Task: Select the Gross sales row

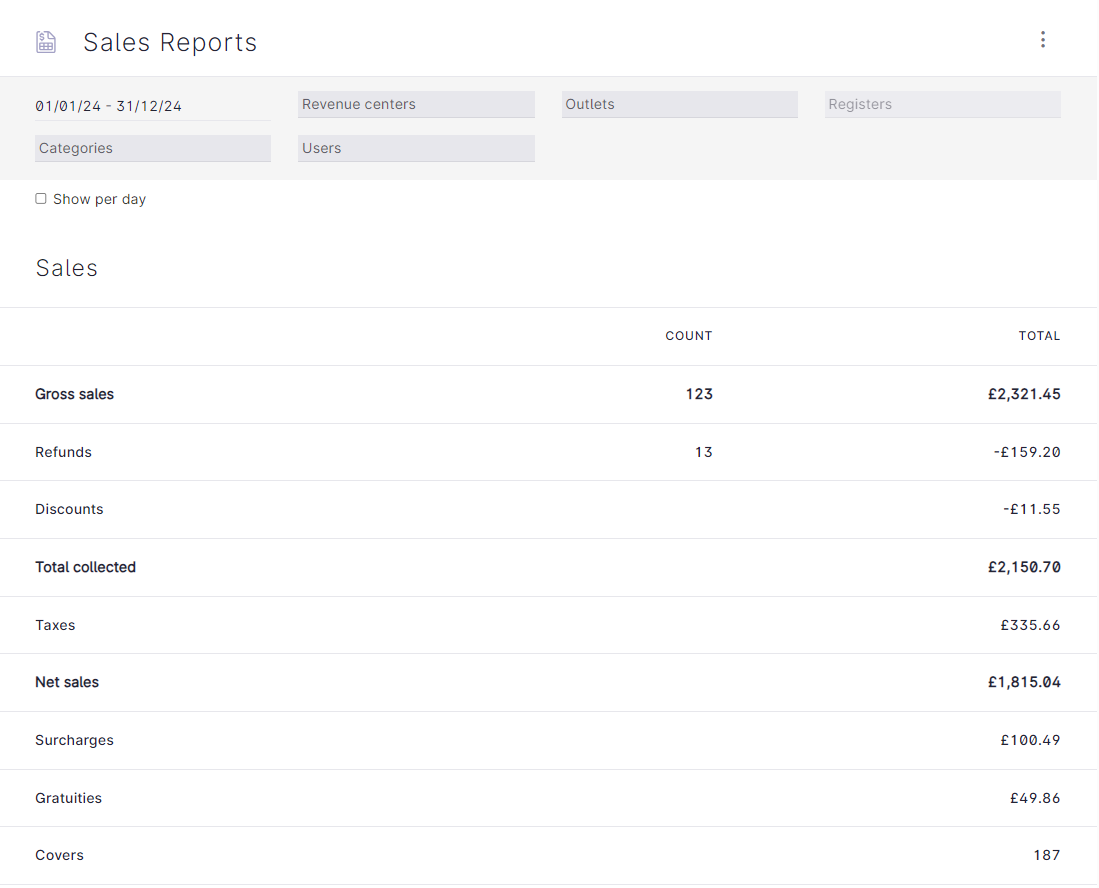Action: pyautogui.click(x=550, y=394)
